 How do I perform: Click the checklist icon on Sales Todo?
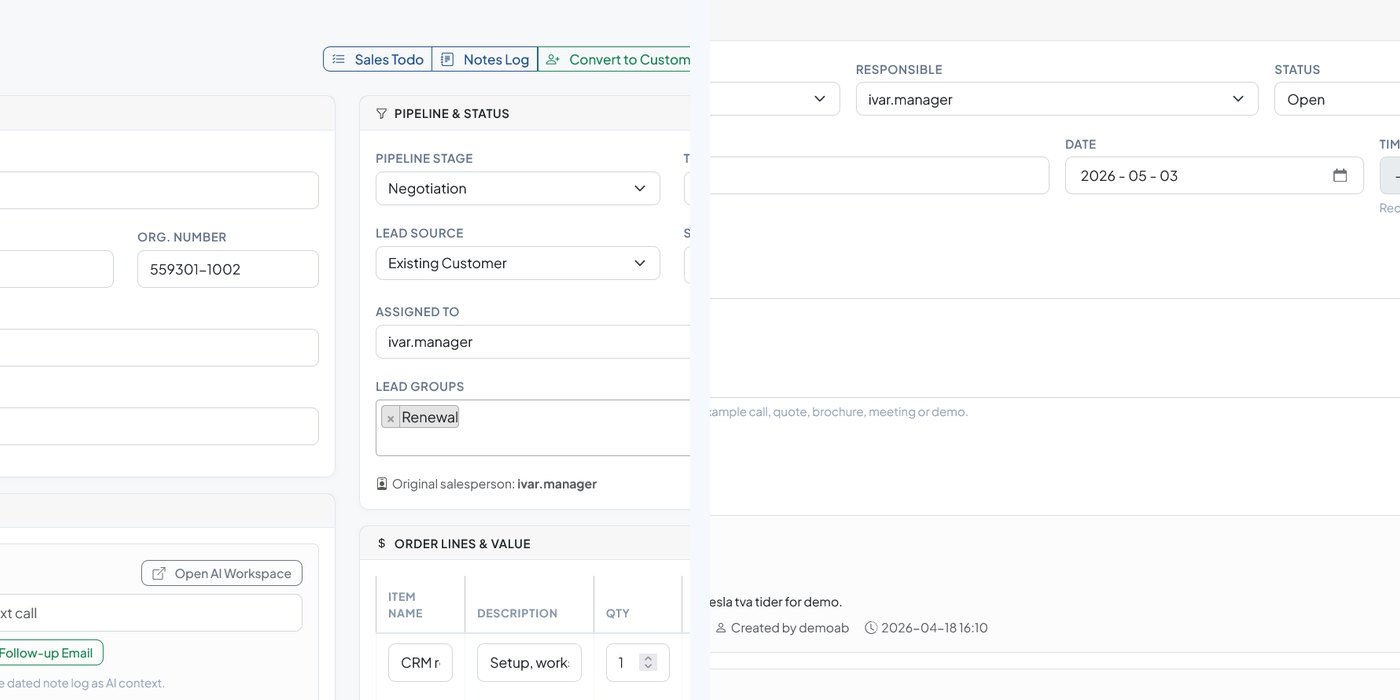coord(338,58)
